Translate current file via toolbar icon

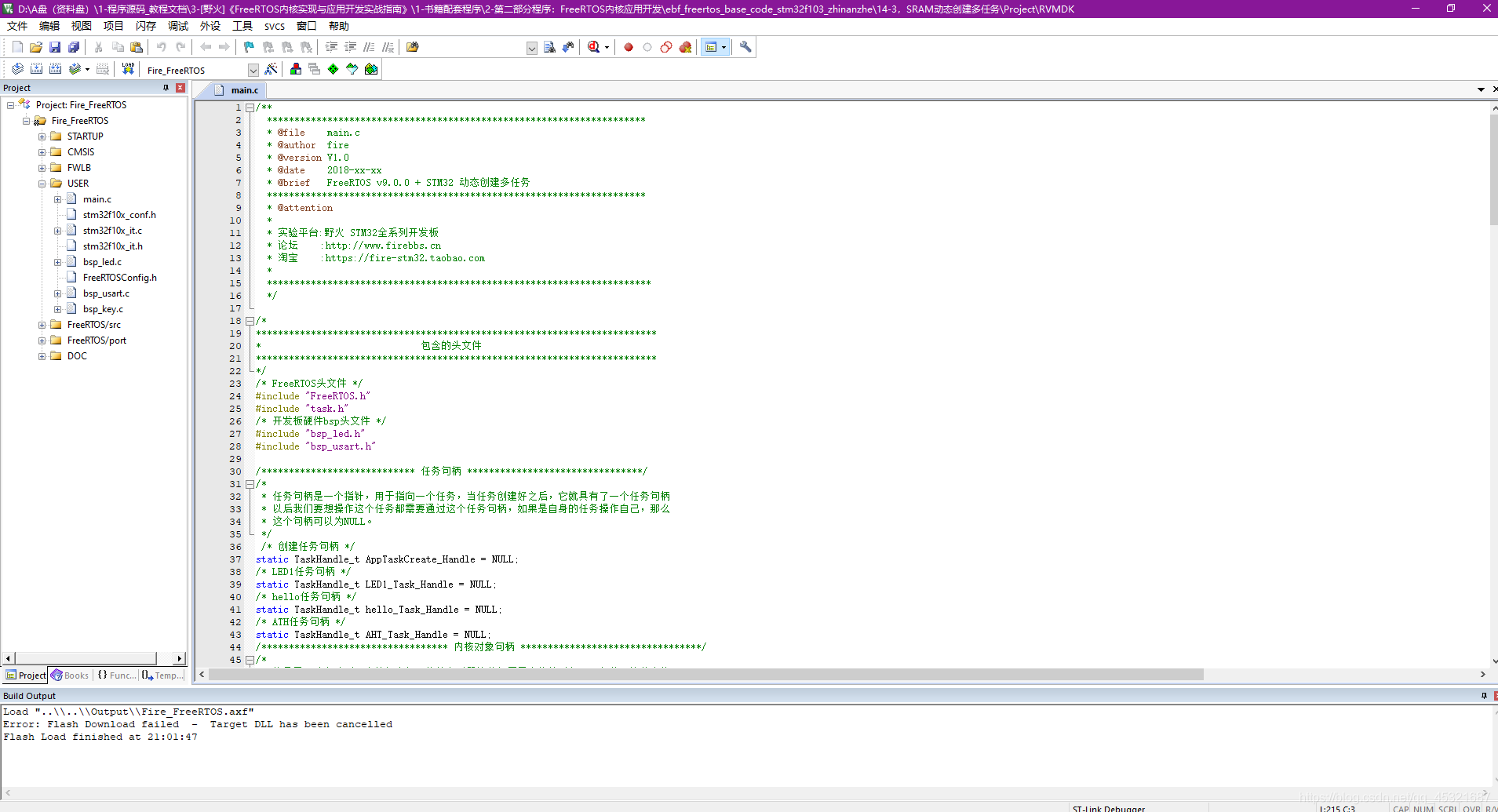(x=17, y=69)
